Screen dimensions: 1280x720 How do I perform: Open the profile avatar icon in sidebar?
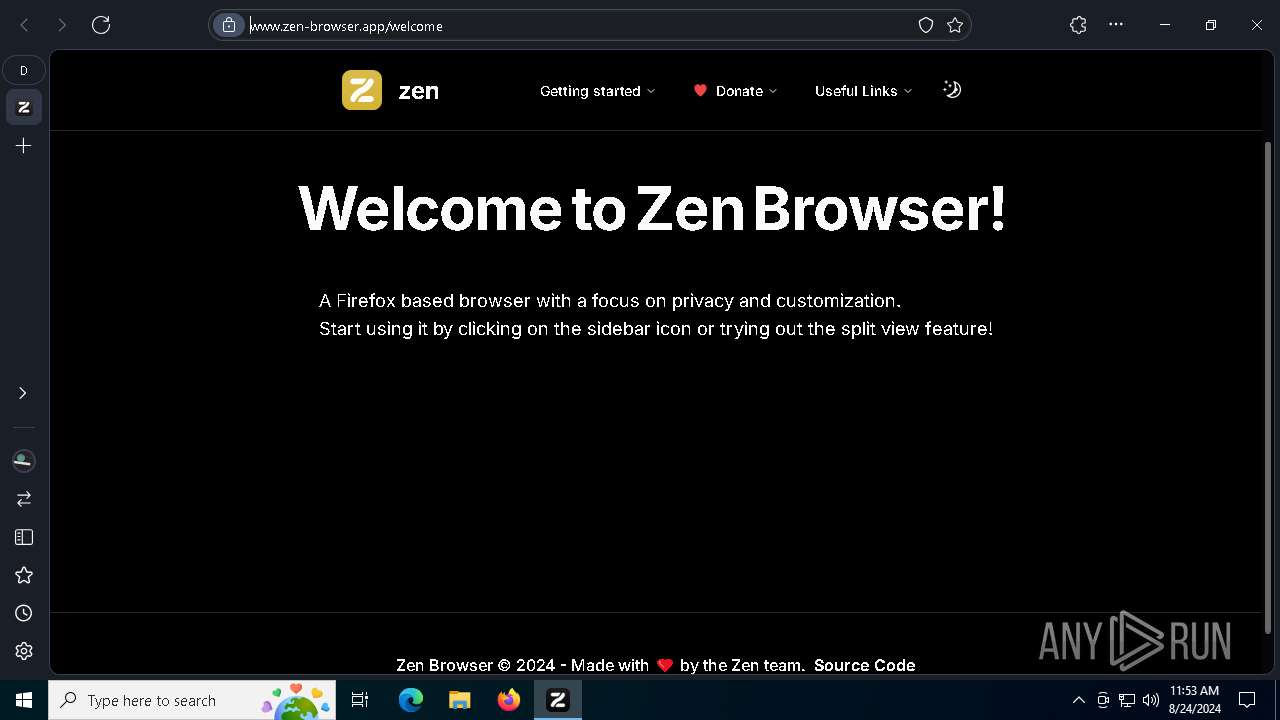pos(24,460)
